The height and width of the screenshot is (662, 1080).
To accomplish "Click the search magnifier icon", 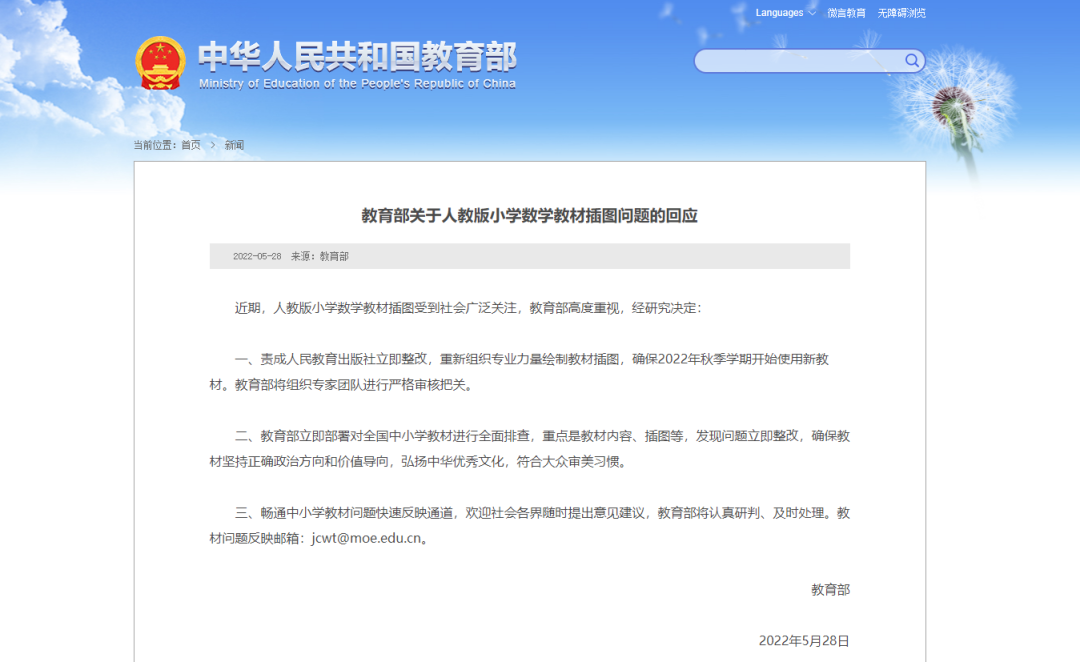I will [x=911, y=60].
